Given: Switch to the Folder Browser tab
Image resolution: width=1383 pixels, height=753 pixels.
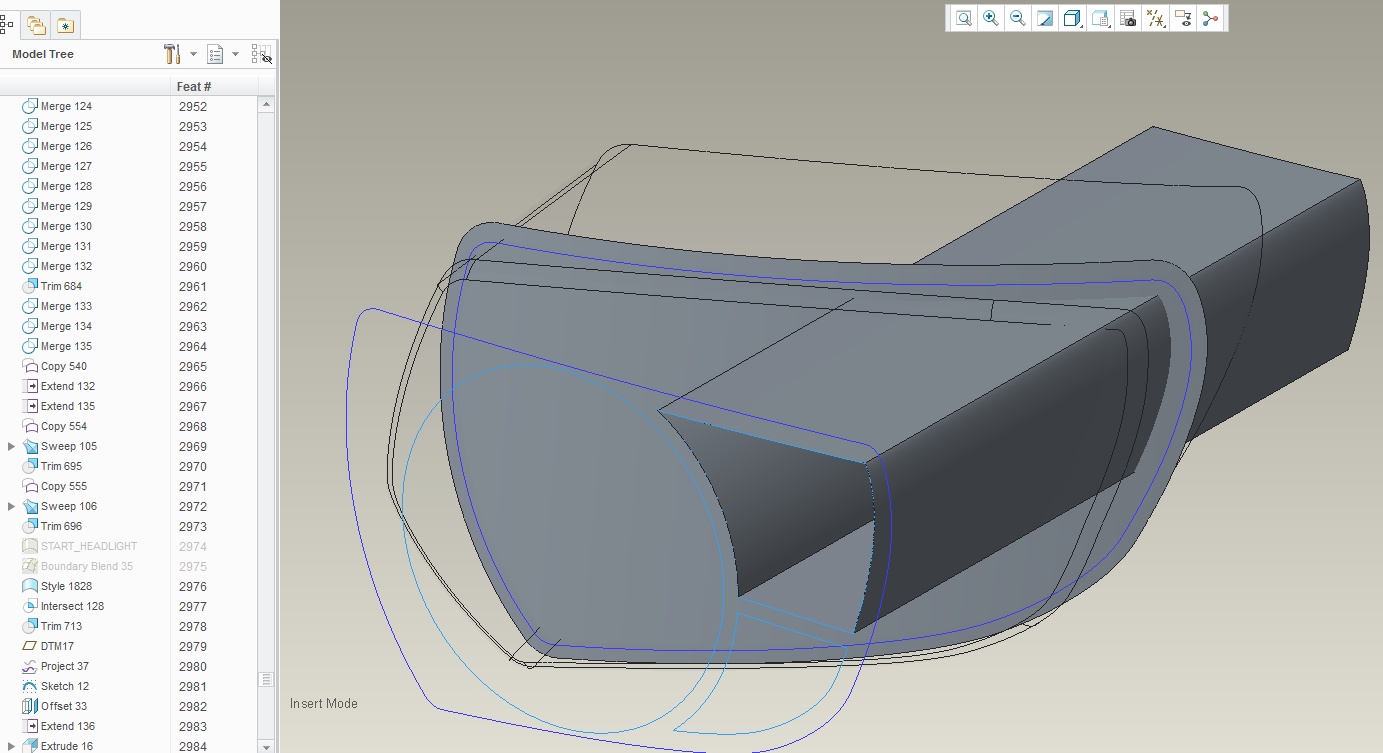Looking at the screenshot, I should (x=36, y=25).
